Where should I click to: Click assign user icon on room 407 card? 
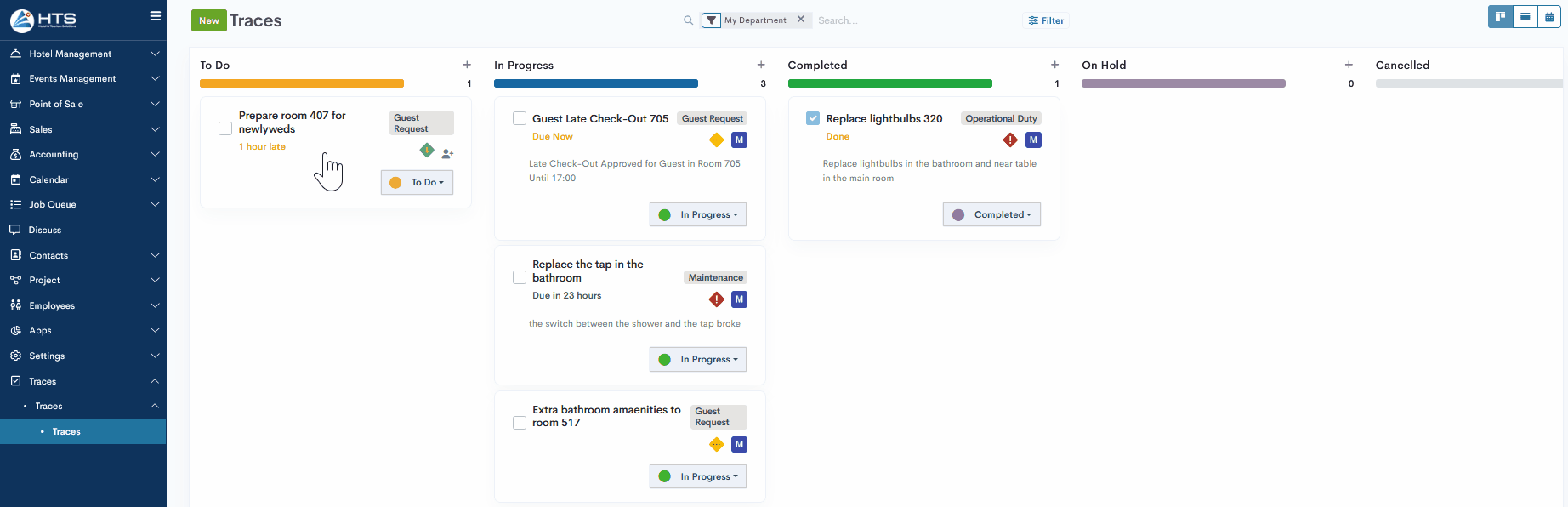tap(447, 154)
